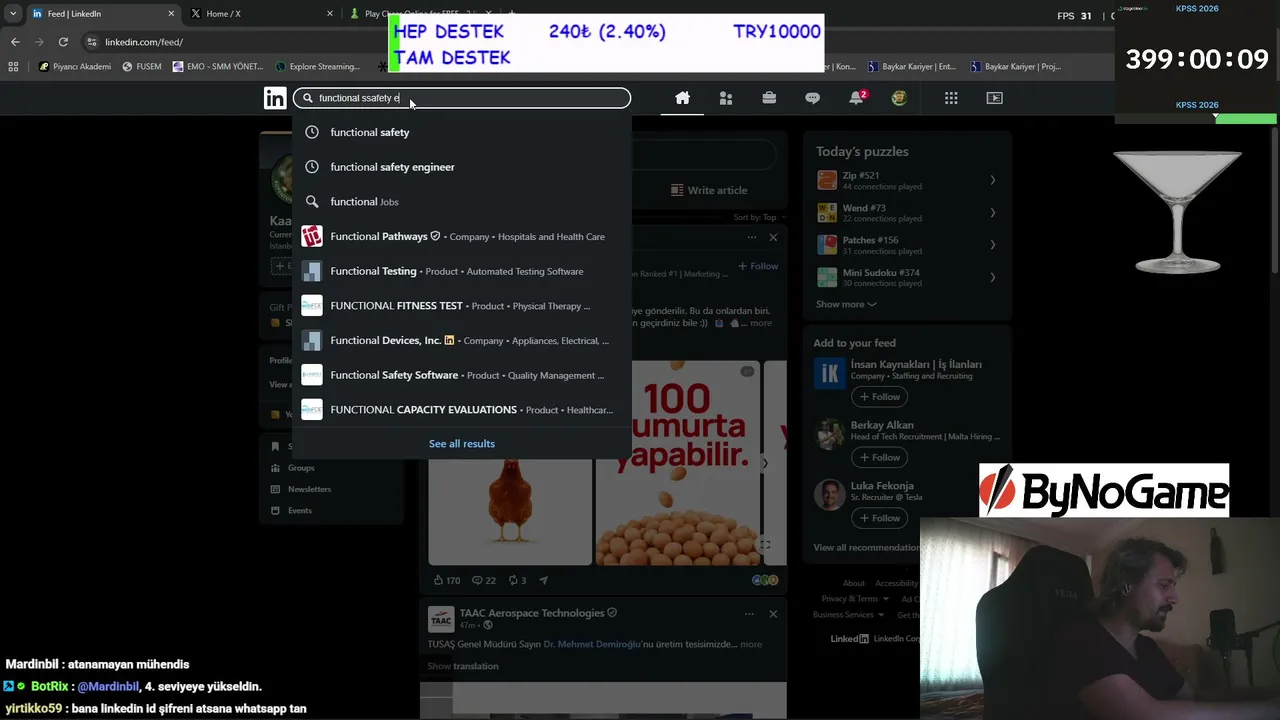Viewport: 1280px width, 720px height.
Task: Follow Luka Fekonja
Action: pos(879,518)
